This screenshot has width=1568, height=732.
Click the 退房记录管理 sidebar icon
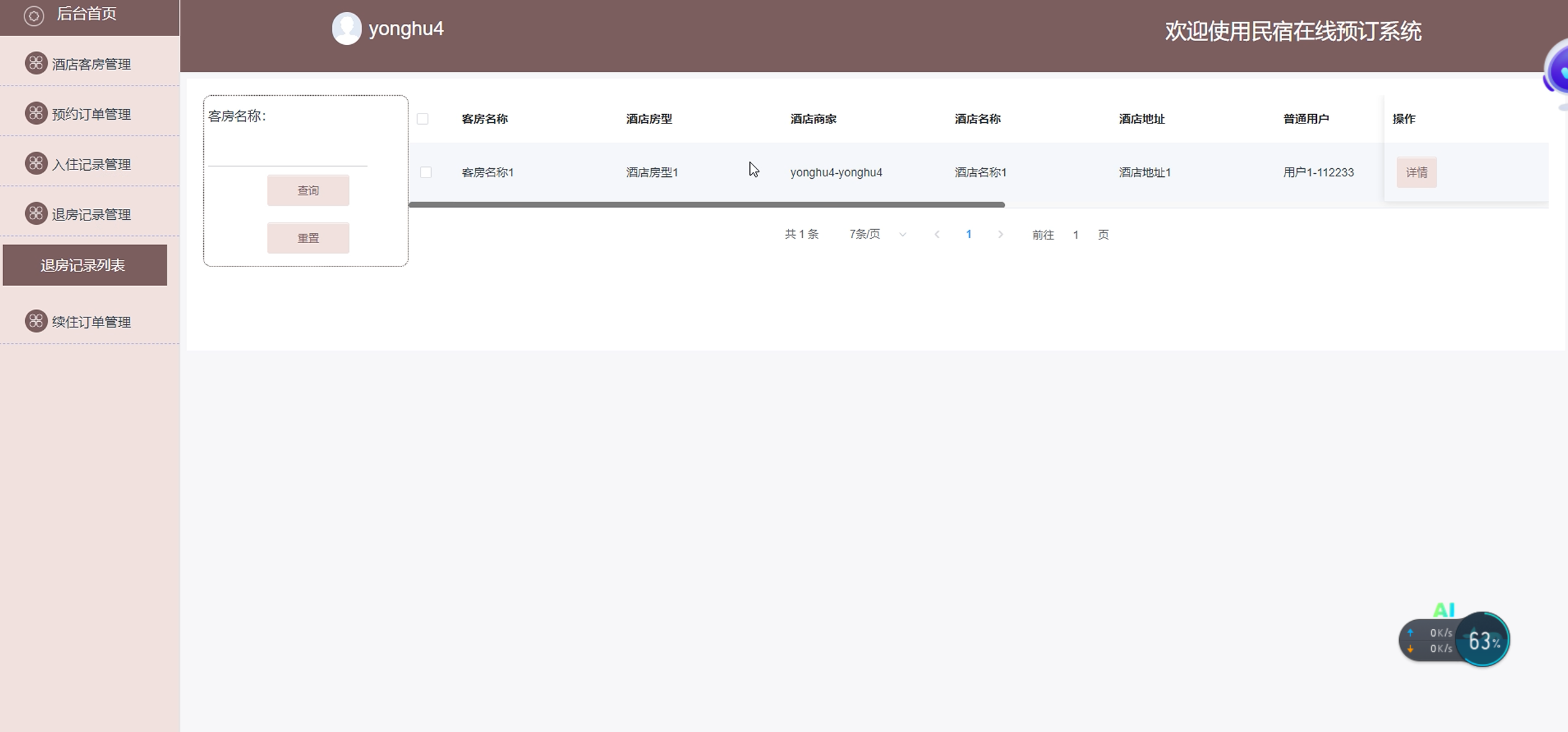[36, 214]
